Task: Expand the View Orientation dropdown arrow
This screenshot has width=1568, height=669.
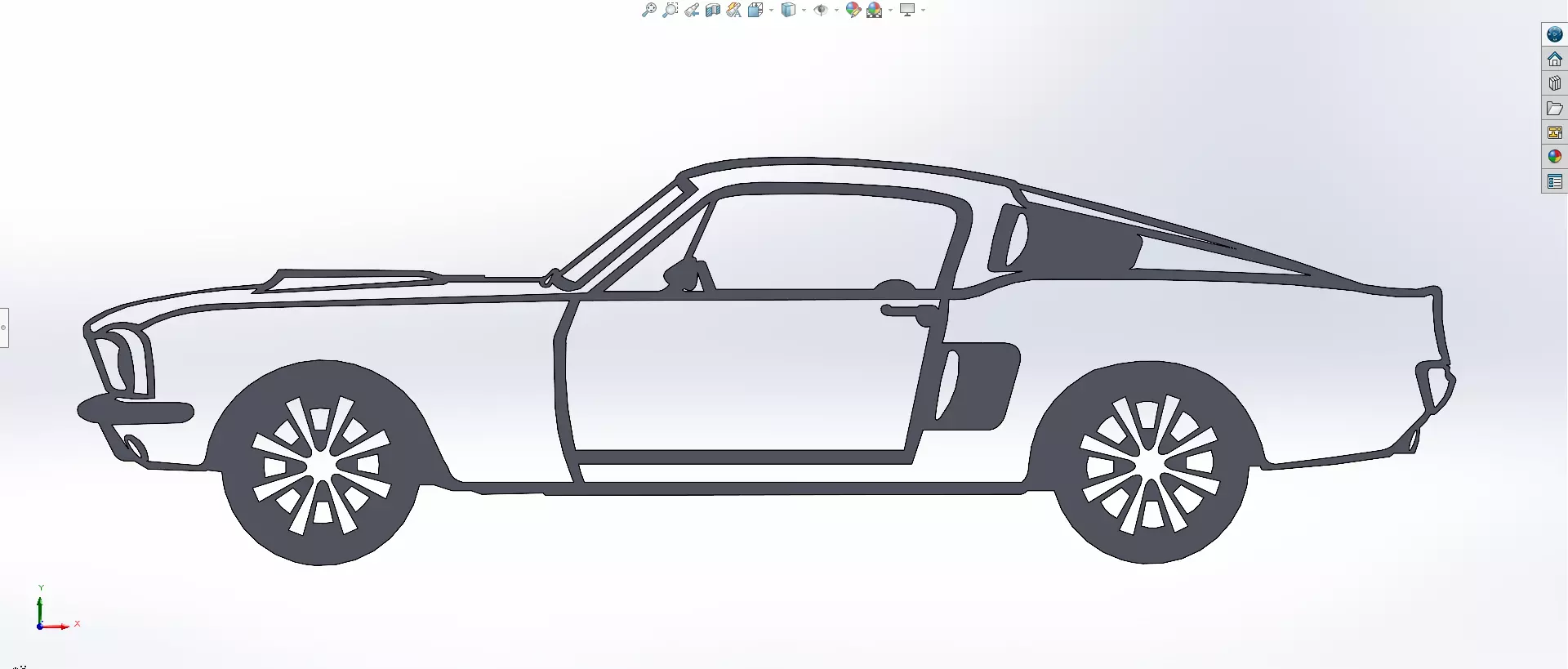Action: [771, 10]
